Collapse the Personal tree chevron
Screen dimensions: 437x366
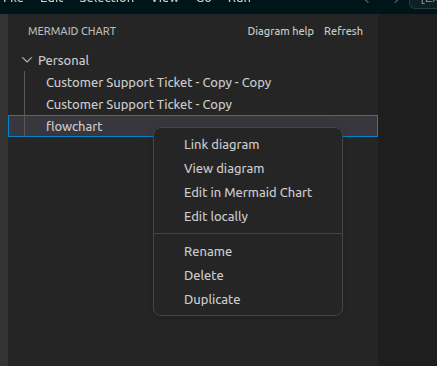[x=27, y=60]
